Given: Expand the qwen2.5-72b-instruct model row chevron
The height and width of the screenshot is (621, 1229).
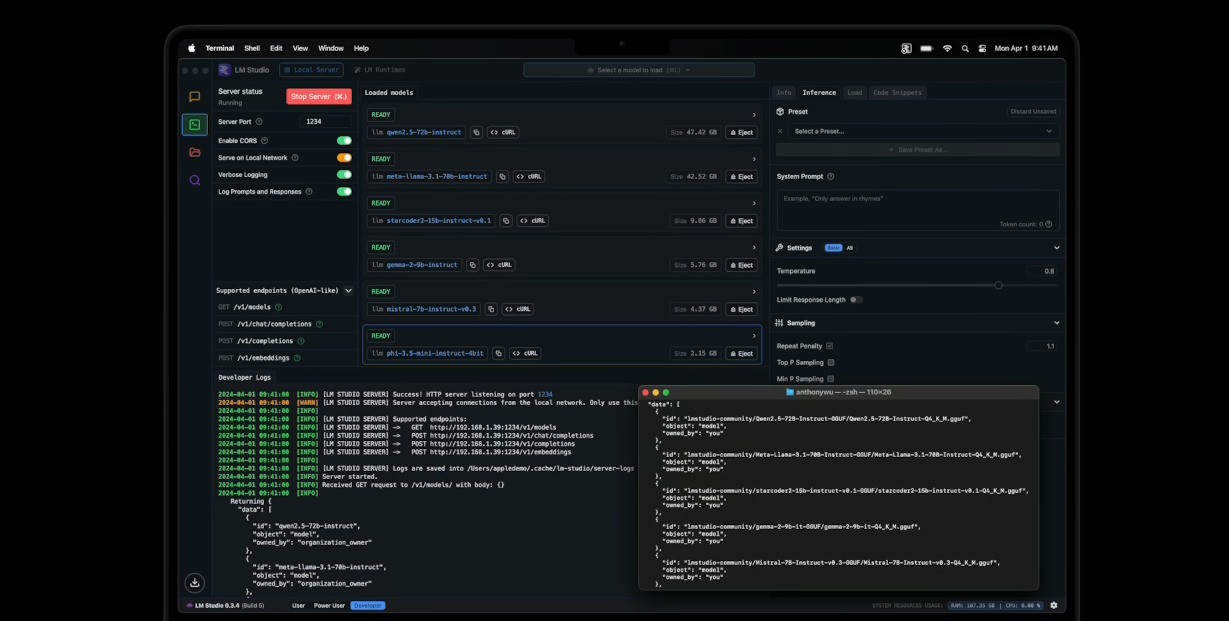Looking at the screenshot, I should tap(754, 115).
